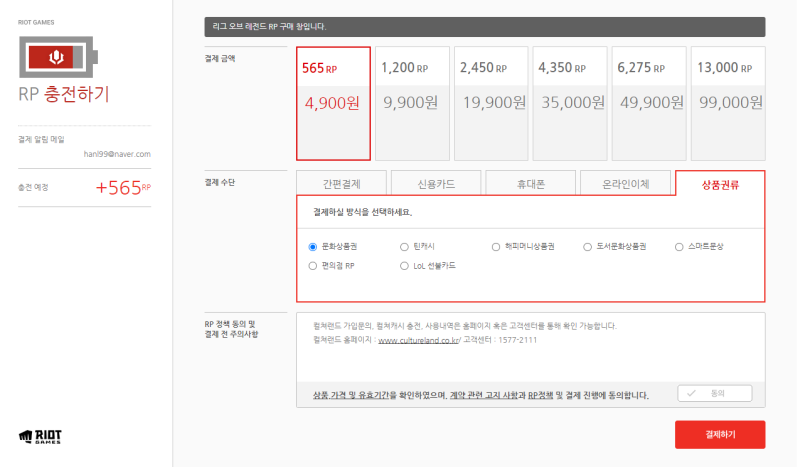Screen dimensions: 800x467
Task: Pick the 편의점 RP radio option
Action: [313, 266]
